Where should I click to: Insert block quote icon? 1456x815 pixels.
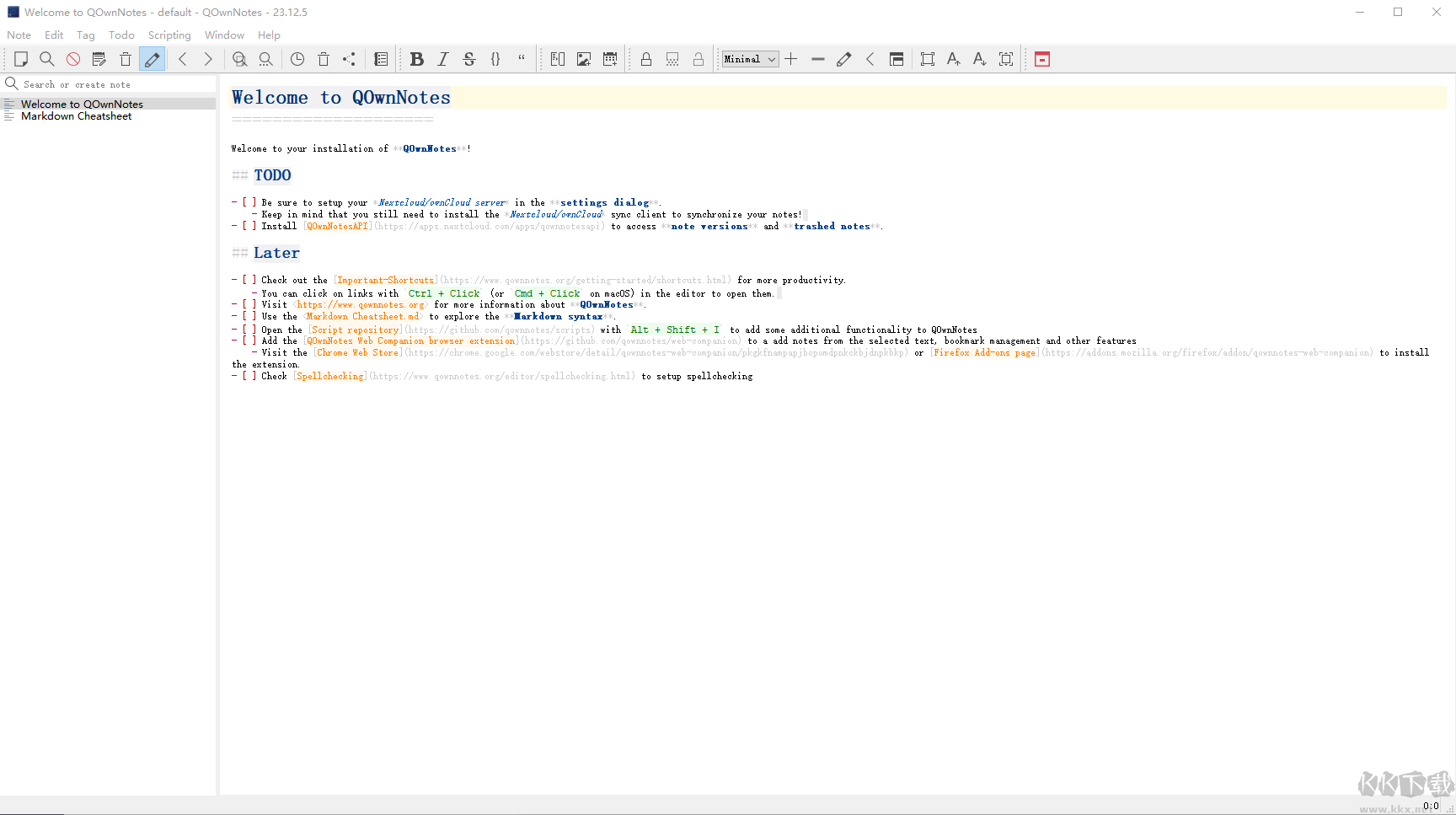pos(522,59)
